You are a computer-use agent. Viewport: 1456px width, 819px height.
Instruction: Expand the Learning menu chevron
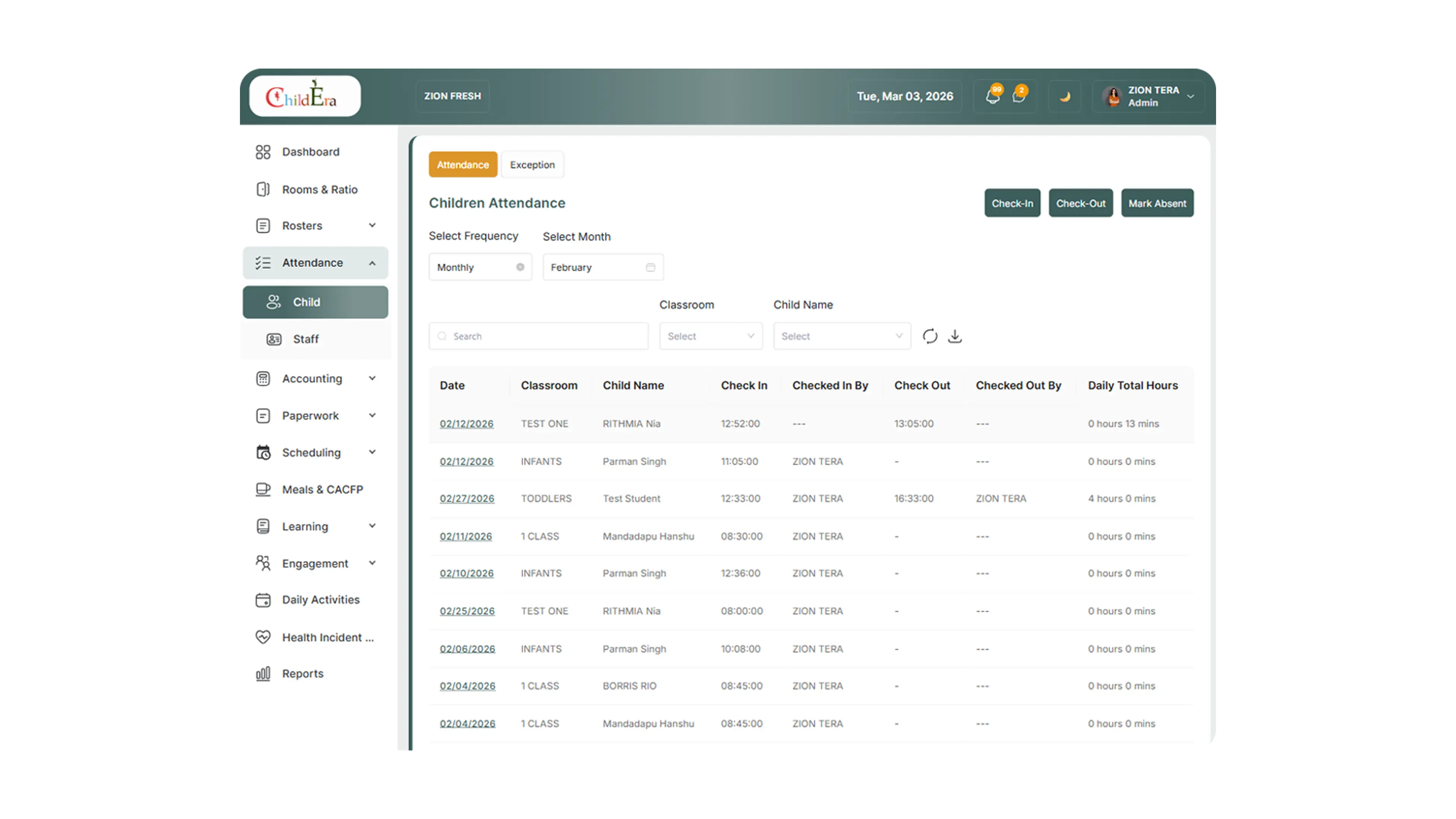tap(372, 526)
